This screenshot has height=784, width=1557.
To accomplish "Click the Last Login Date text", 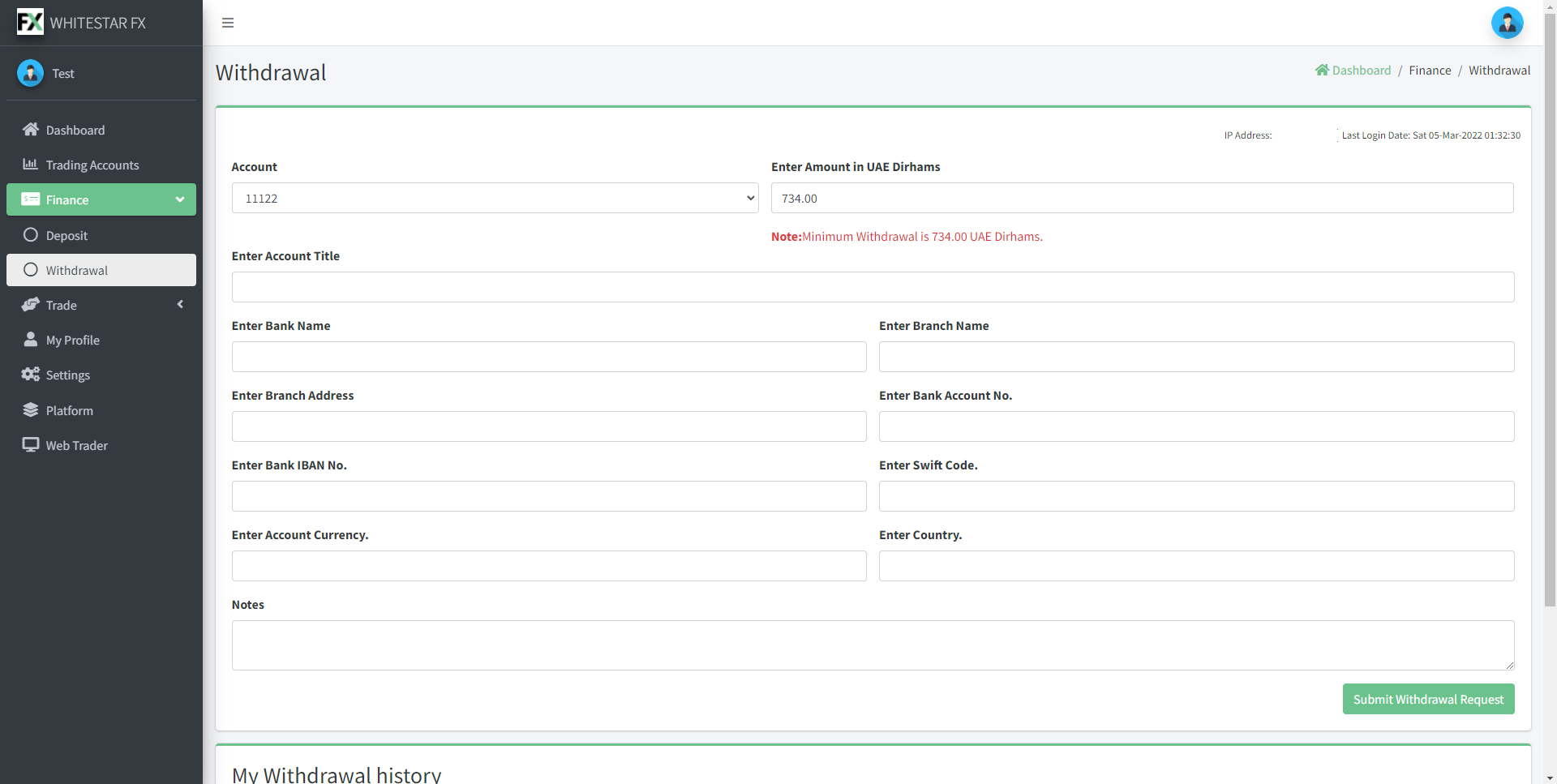I will (x=1430, y=135).
